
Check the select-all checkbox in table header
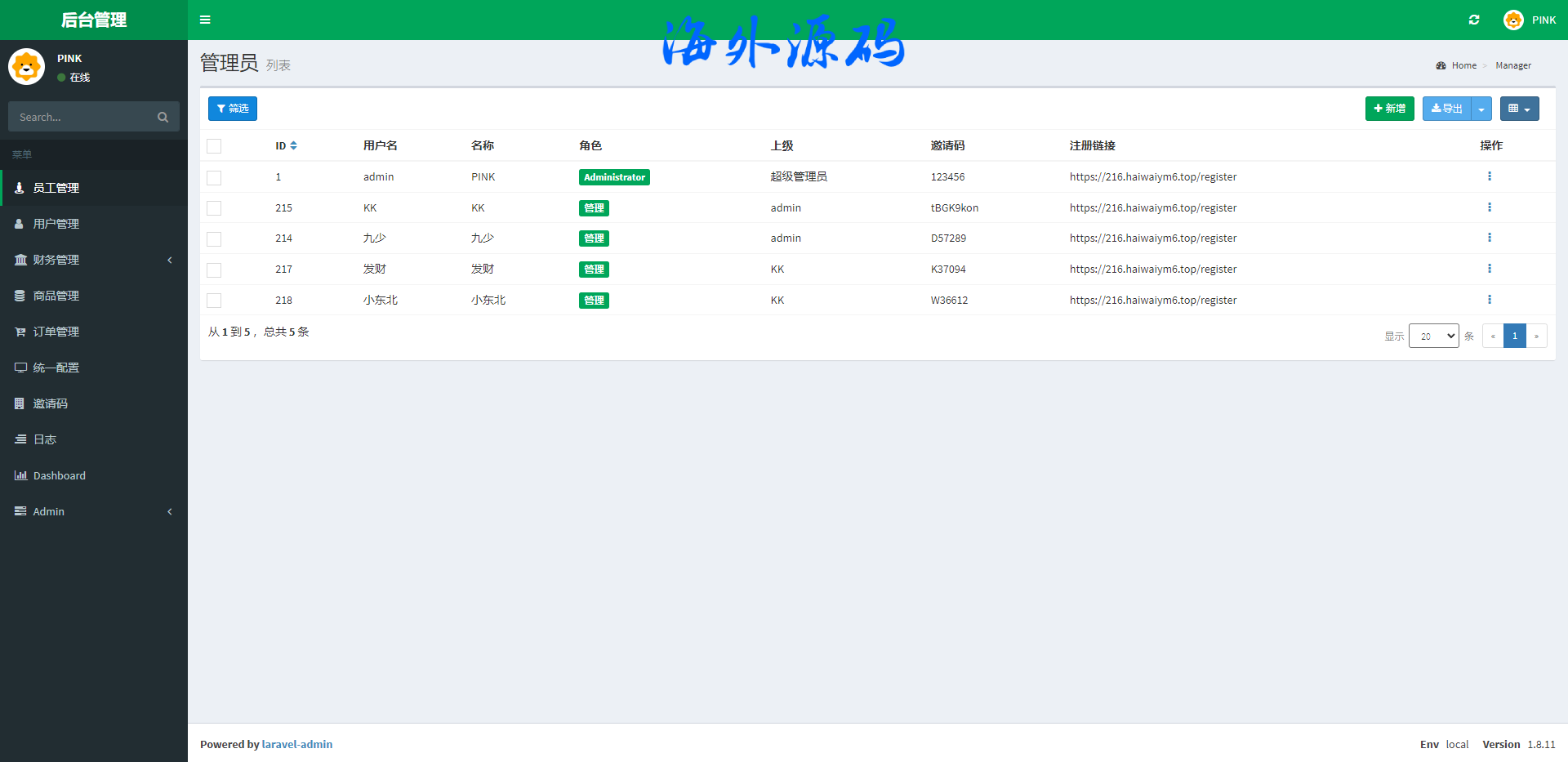tap(214, 146)
